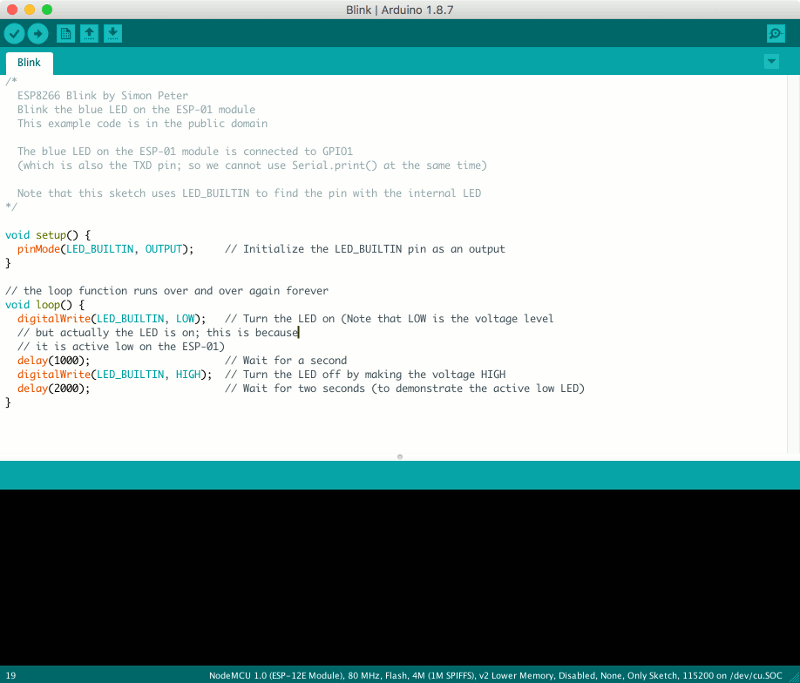Click the splitter dot between editor and console
This screenshot has width=800, height=683.
(x=399, y=456)
